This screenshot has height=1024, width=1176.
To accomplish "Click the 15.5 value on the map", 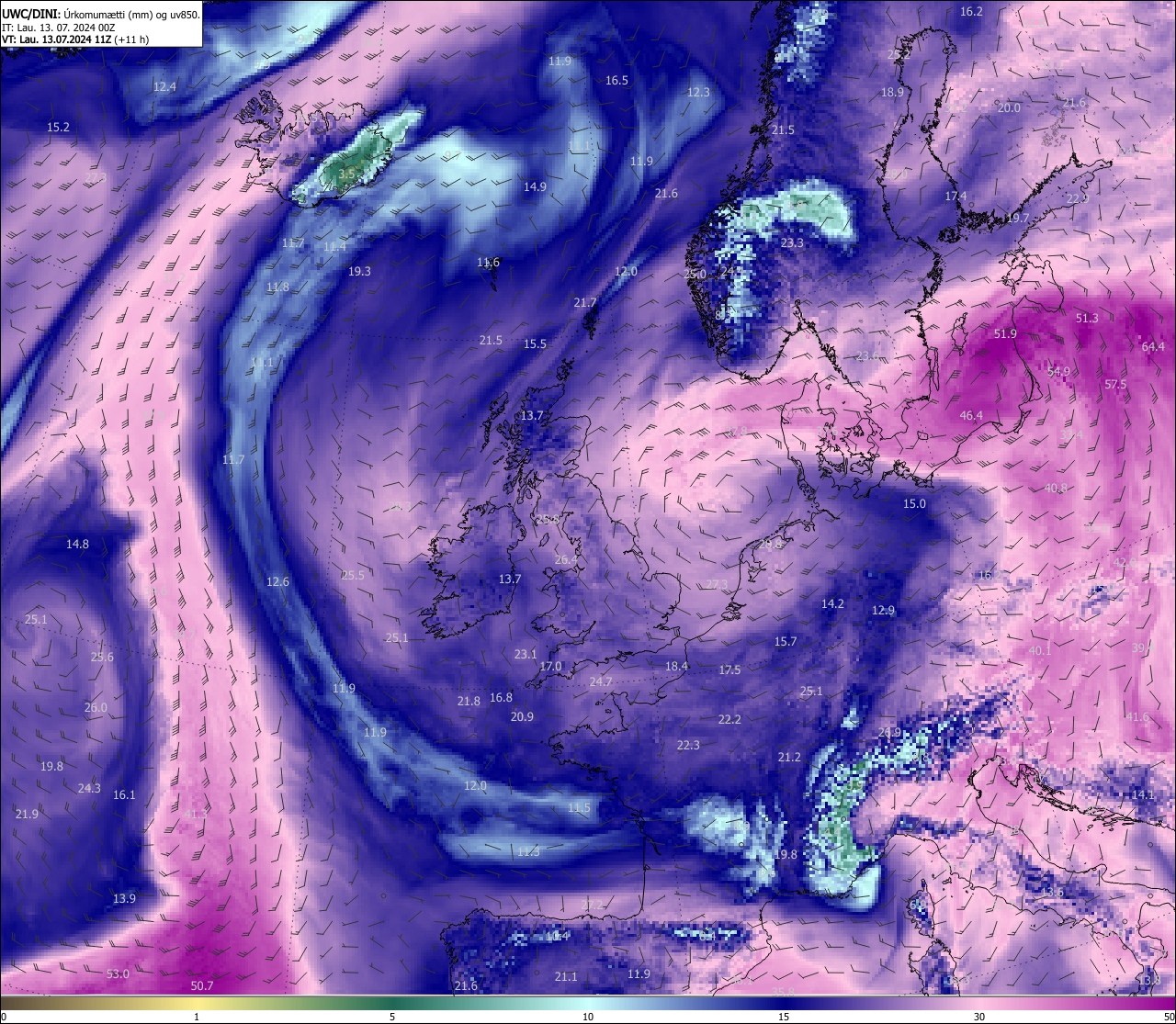I will click(x=535, y=343).
